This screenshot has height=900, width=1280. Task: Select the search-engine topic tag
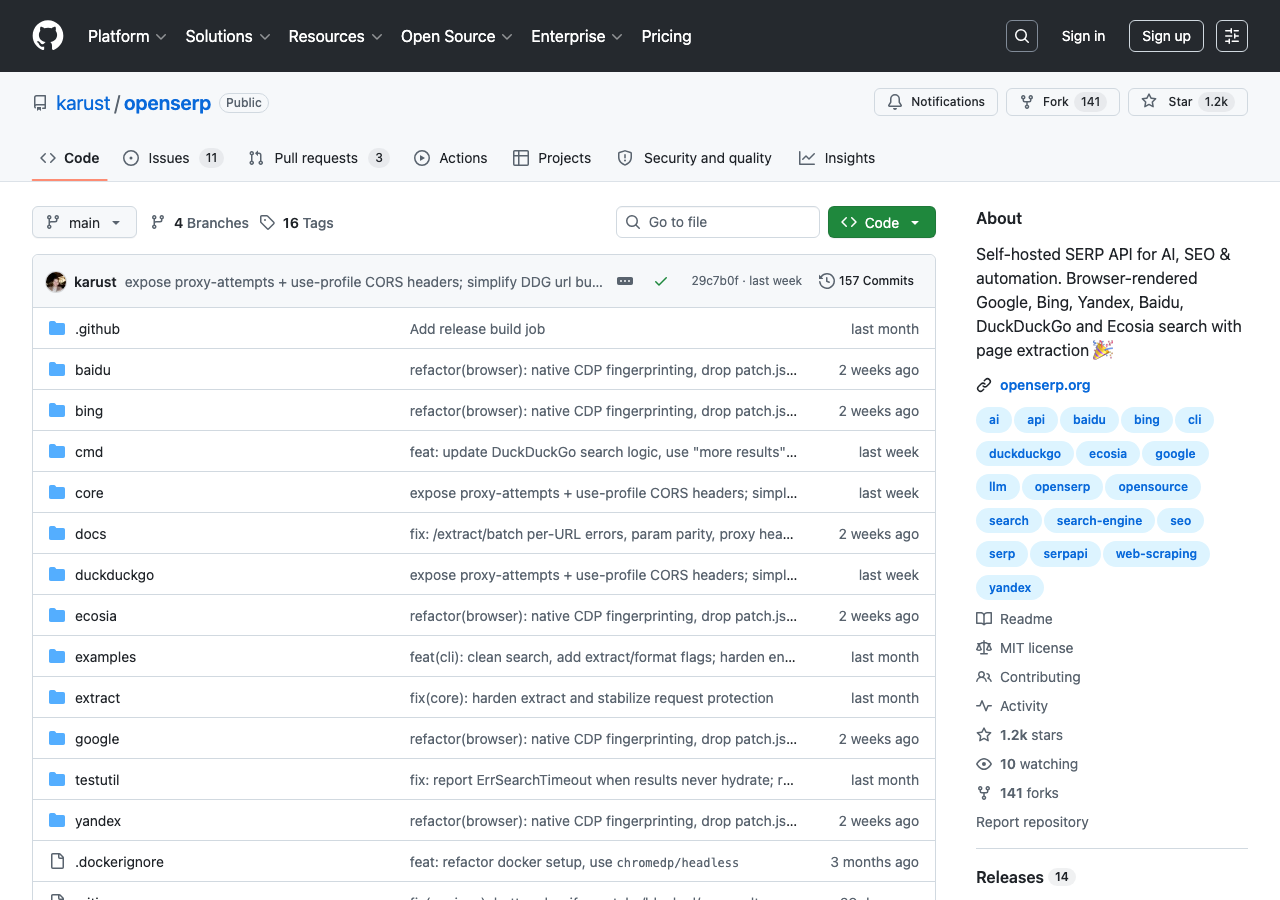point(1099,521)
